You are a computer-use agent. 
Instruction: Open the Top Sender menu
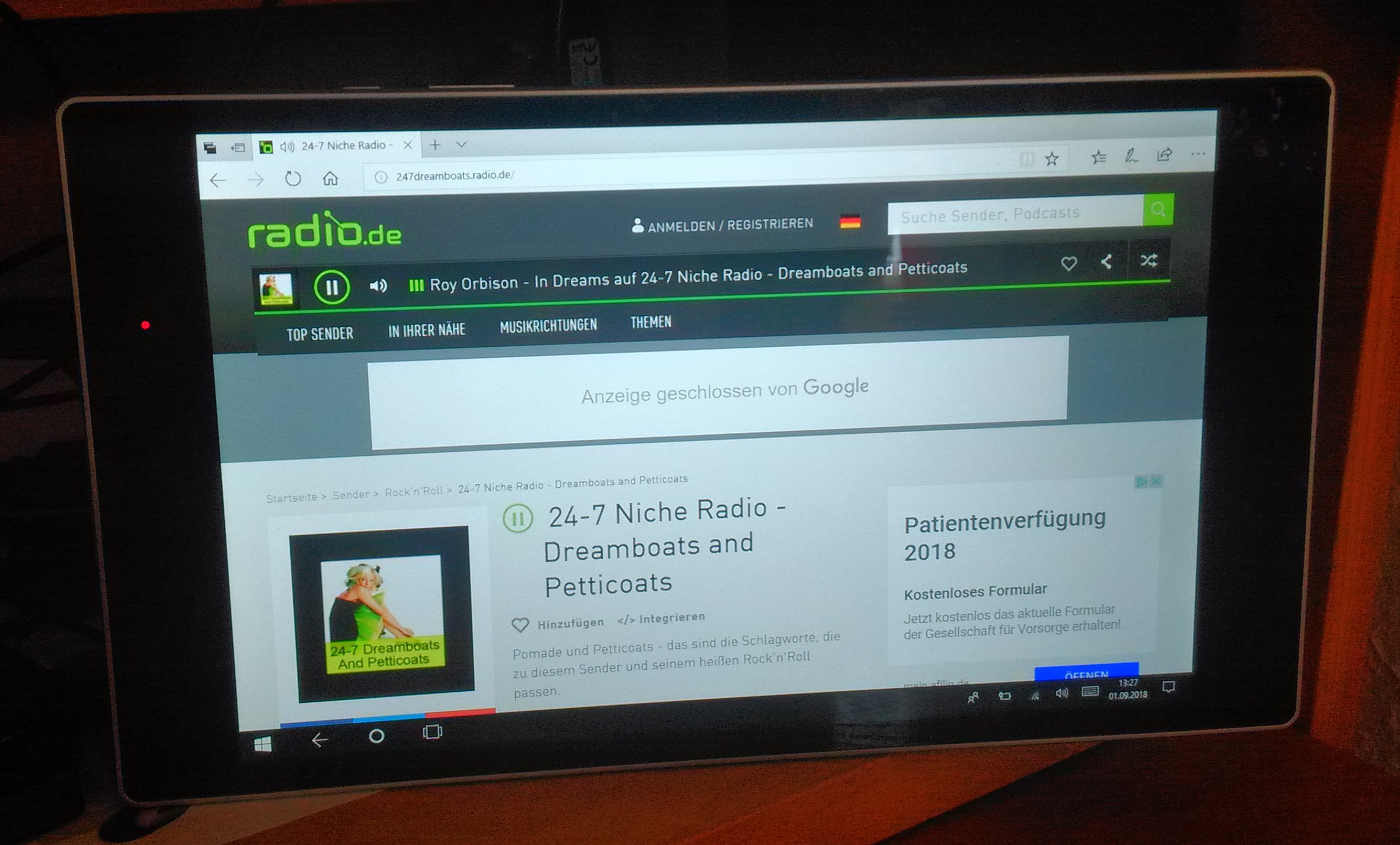click(320, 334)
